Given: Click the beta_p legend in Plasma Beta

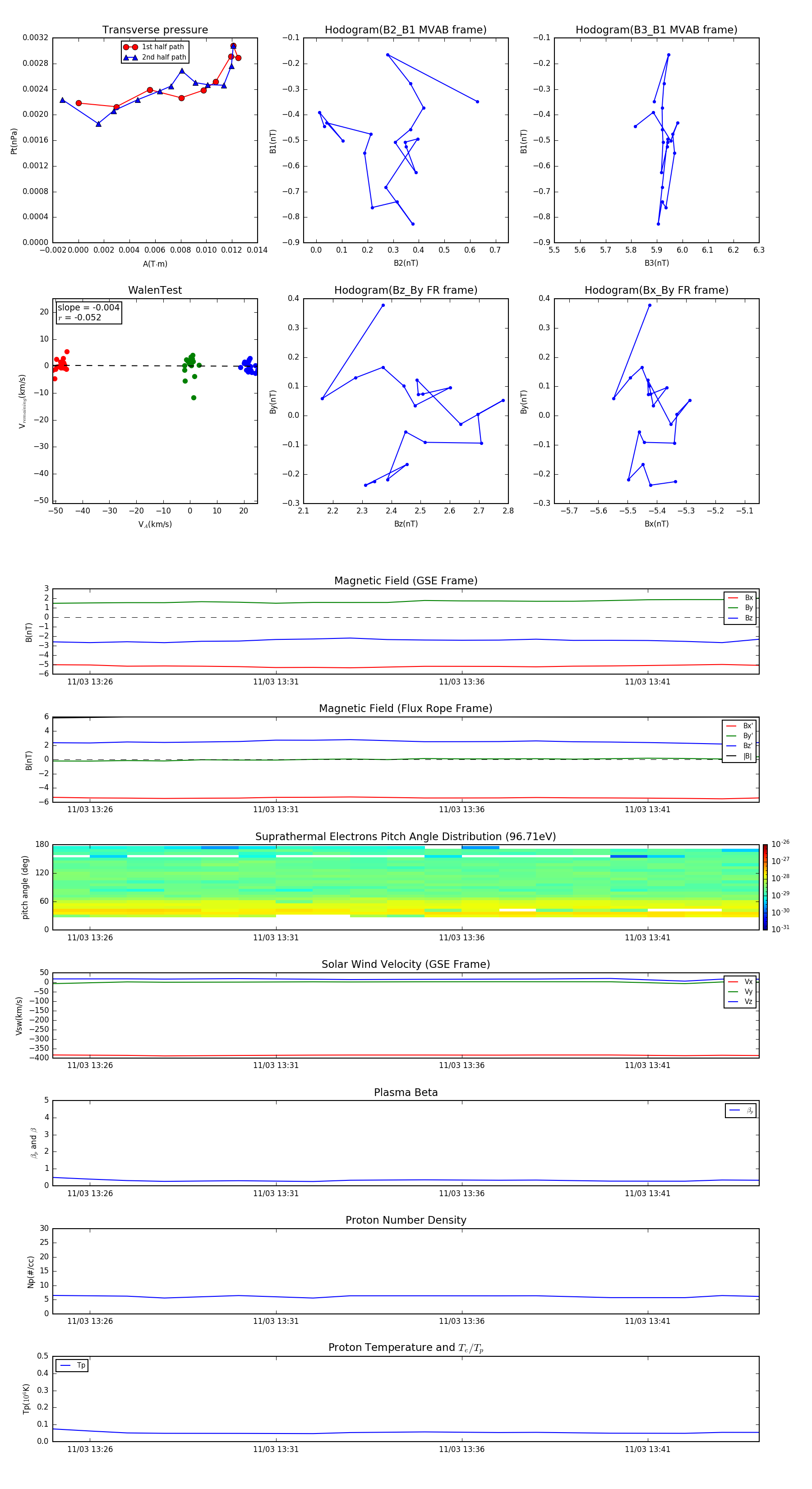Looking at the screenshot, I should point(741,1110).
